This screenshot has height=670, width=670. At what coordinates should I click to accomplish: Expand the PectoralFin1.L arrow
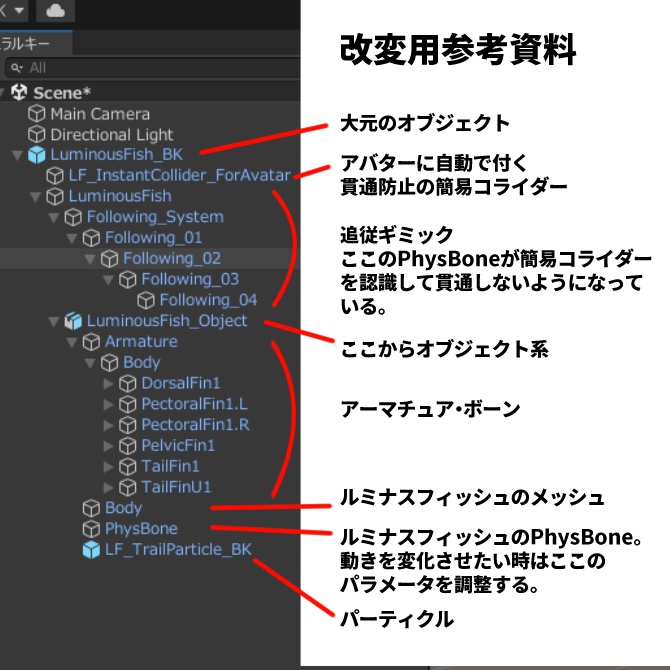[x=109, y=404]
